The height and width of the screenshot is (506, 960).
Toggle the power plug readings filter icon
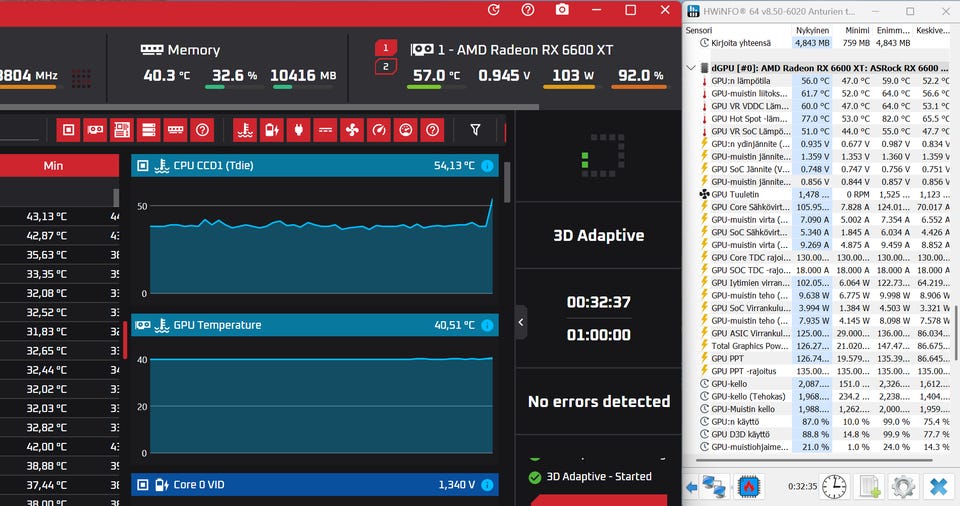tap(299, 130)
